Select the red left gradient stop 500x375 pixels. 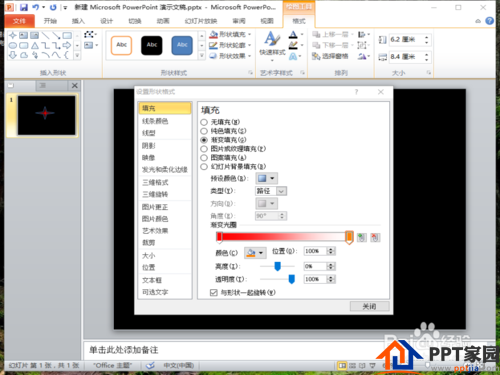tap(219, 237)
